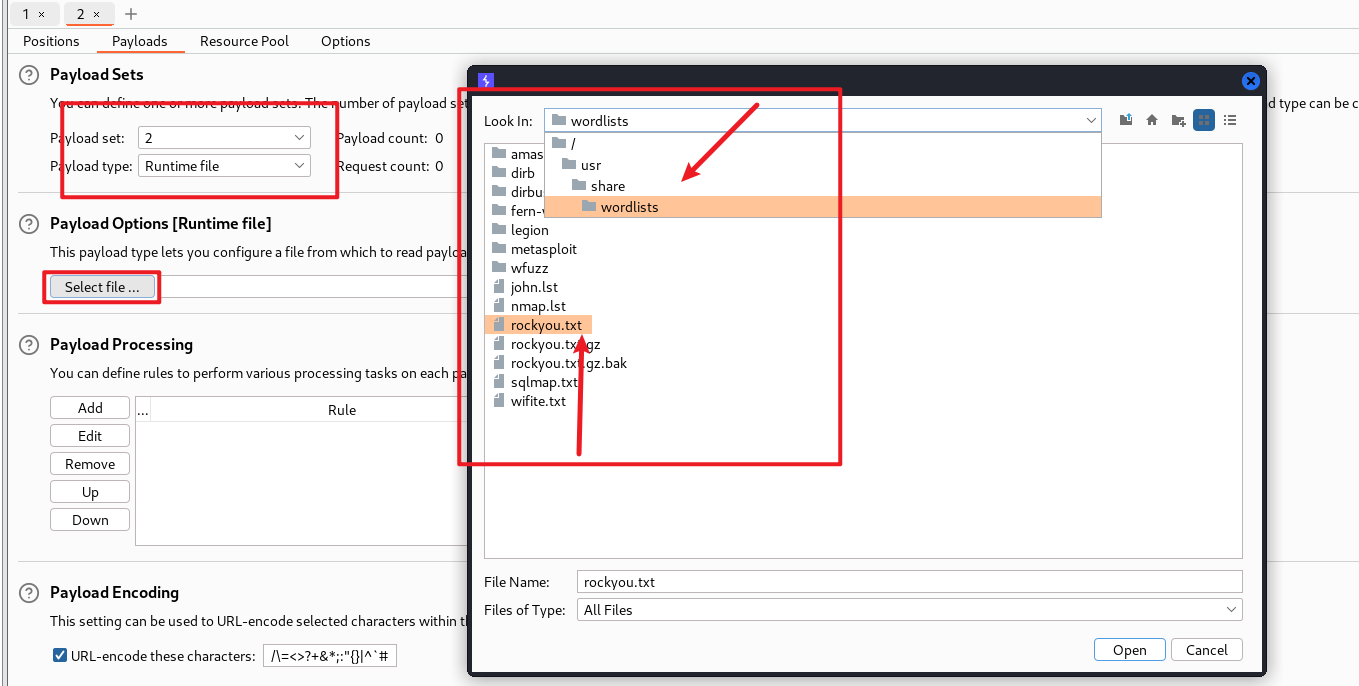Expand the Payload set dropdown
Image resolution: width=1359 pixels, height=686 pixels.
coord(224,138)
